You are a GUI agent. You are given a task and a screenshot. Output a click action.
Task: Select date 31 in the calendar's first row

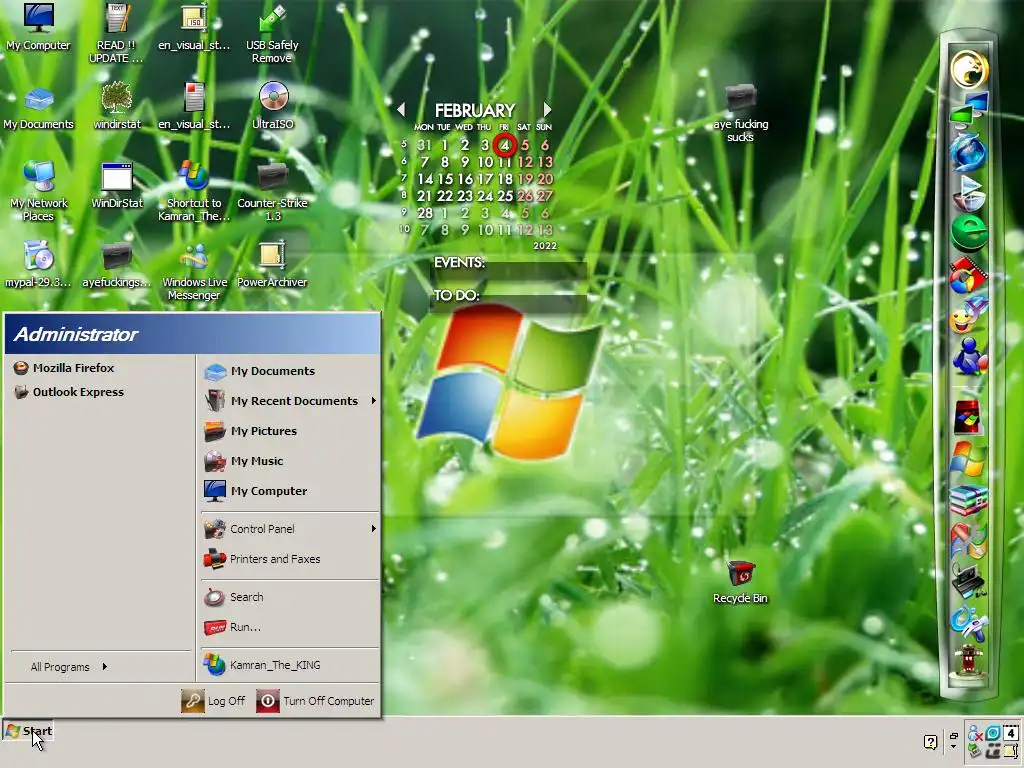point(424,145)
